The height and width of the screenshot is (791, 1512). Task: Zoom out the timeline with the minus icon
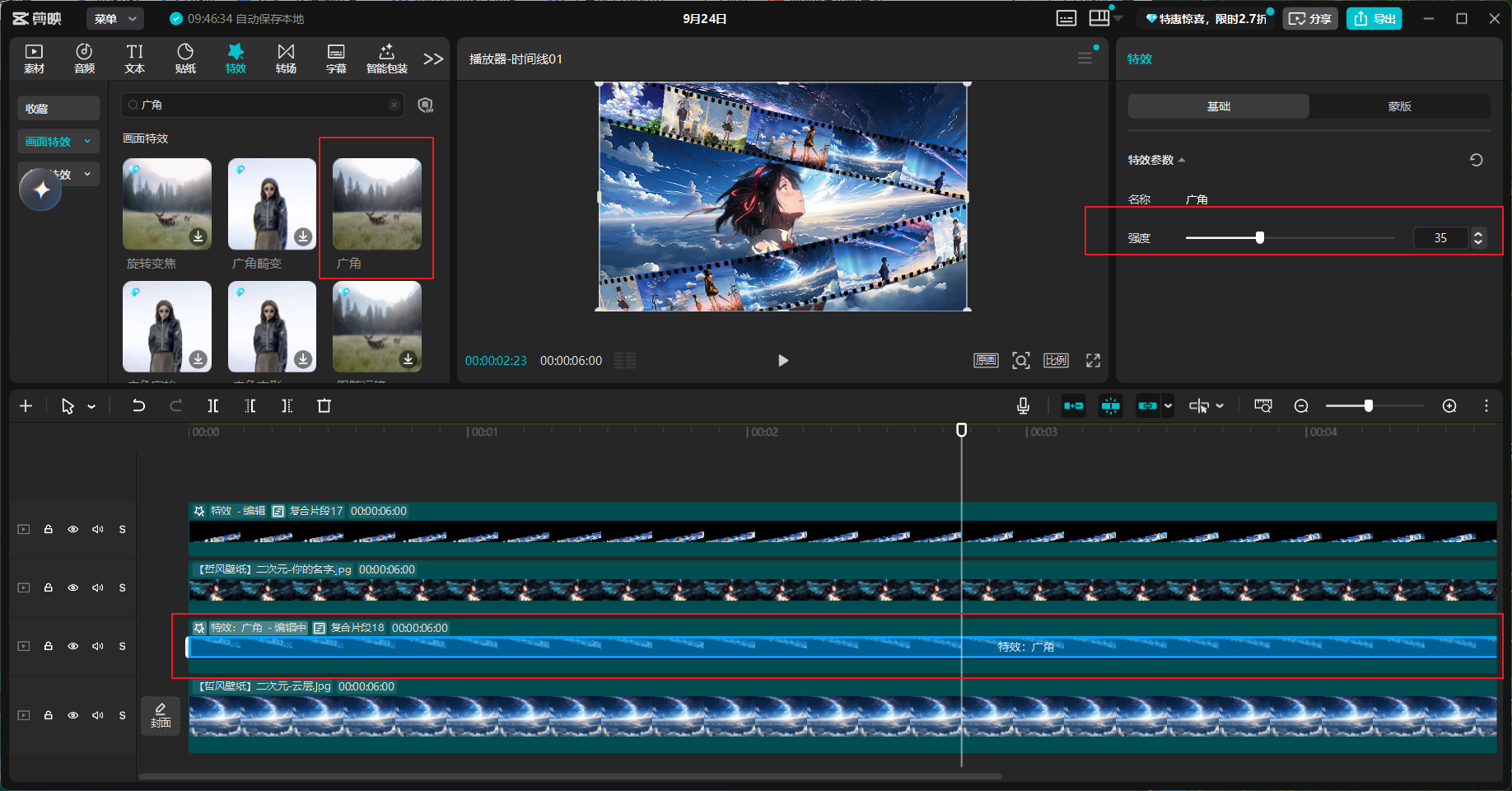point(1301,405)
